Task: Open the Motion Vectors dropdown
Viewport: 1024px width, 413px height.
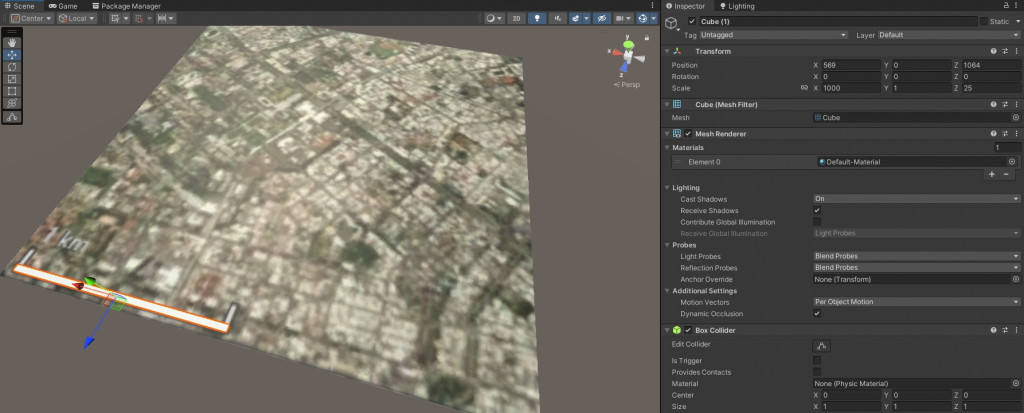Action: (916, 302)
